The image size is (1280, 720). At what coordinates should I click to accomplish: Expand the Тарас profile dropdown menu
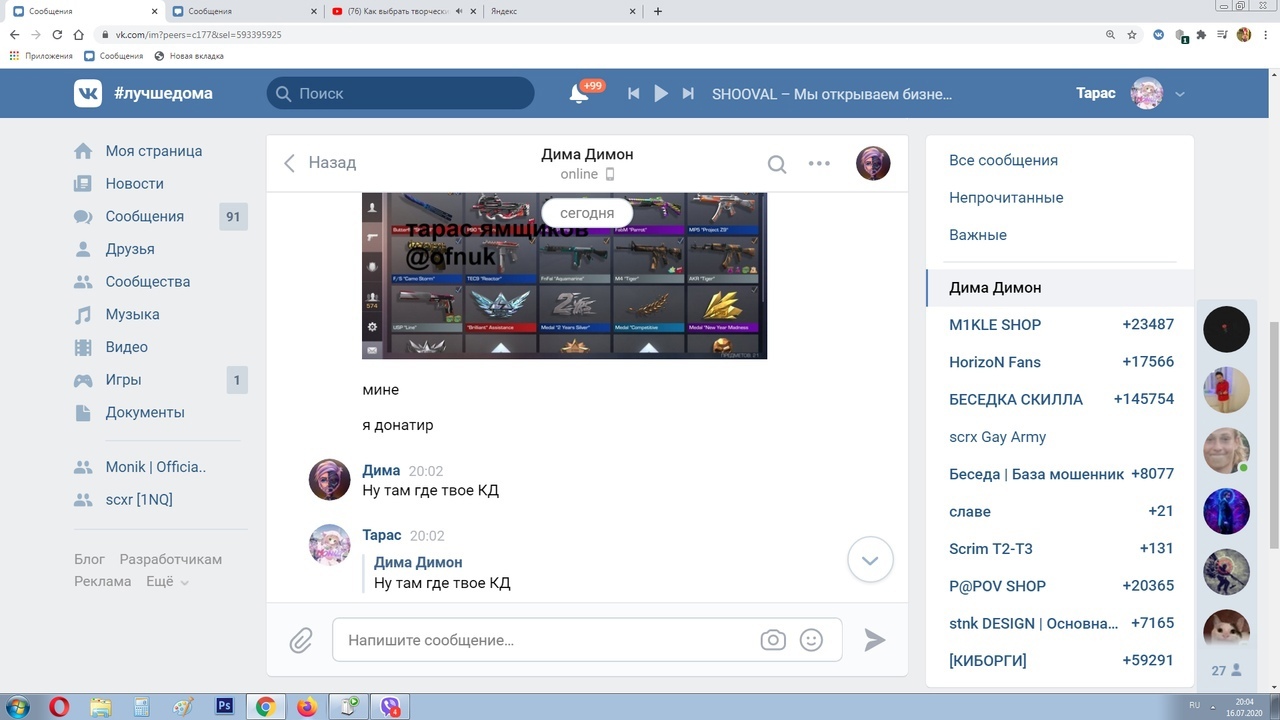[x=1180, y=94]
